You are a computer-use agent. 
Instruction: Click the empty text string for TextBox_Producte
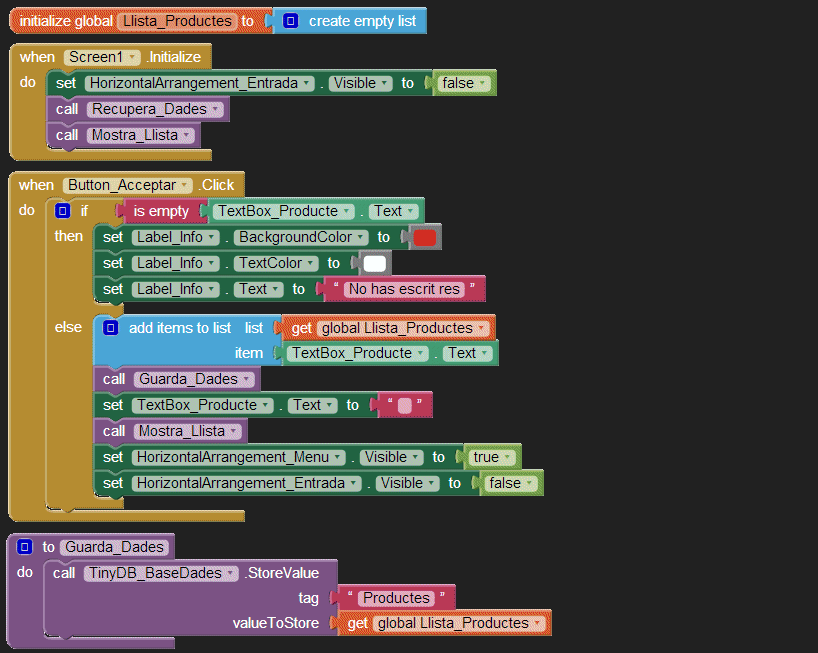[x=403, y=405]
